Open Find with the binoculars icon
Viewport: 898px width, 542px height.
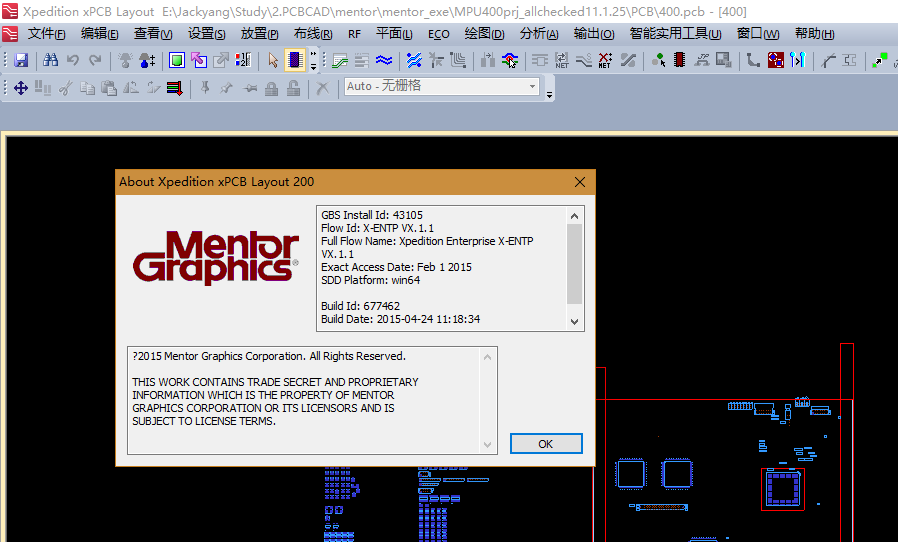click(50, 60)
